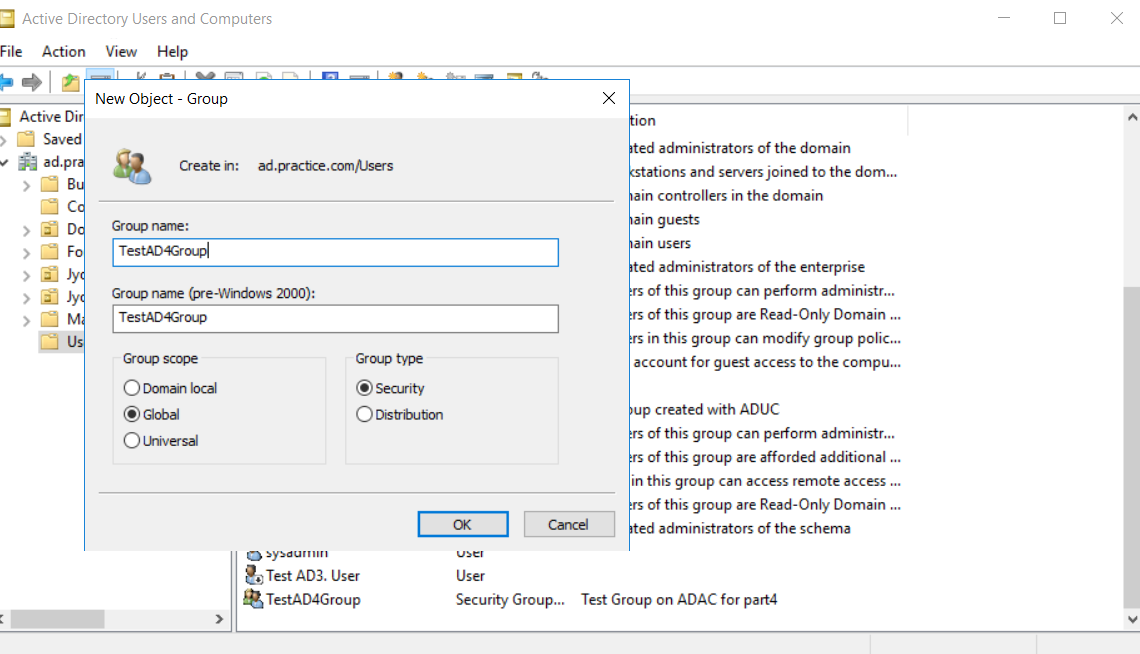Image resolution: width=1140 pixels, height=654 pixels.
Task: Click 'kstations and servers joined' description
Action: (x=763, y=171)
